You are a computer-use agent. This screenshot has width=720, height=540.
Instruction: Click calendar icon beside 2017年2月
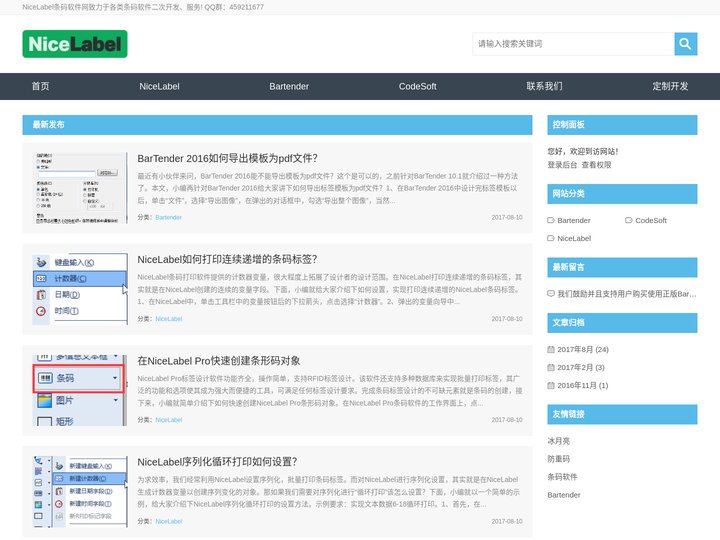pyautogui.click(x=551, y=367)
